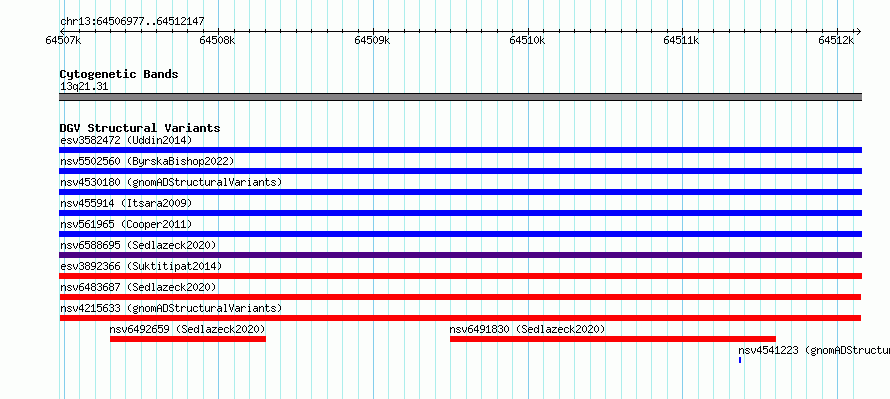
Task: Select the red bar under nsv6483687
Action: pyautogui.click(x=460, y=297)
